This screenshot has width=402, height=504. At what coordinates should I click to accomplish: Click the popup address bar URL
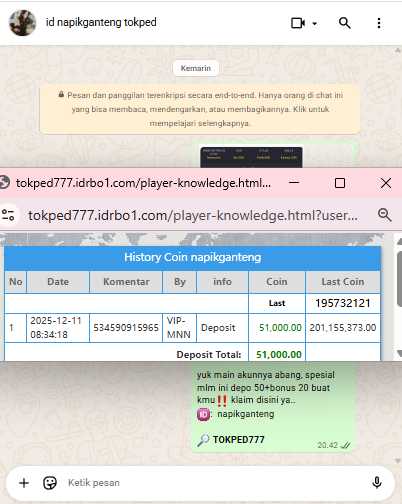[193, 215]
